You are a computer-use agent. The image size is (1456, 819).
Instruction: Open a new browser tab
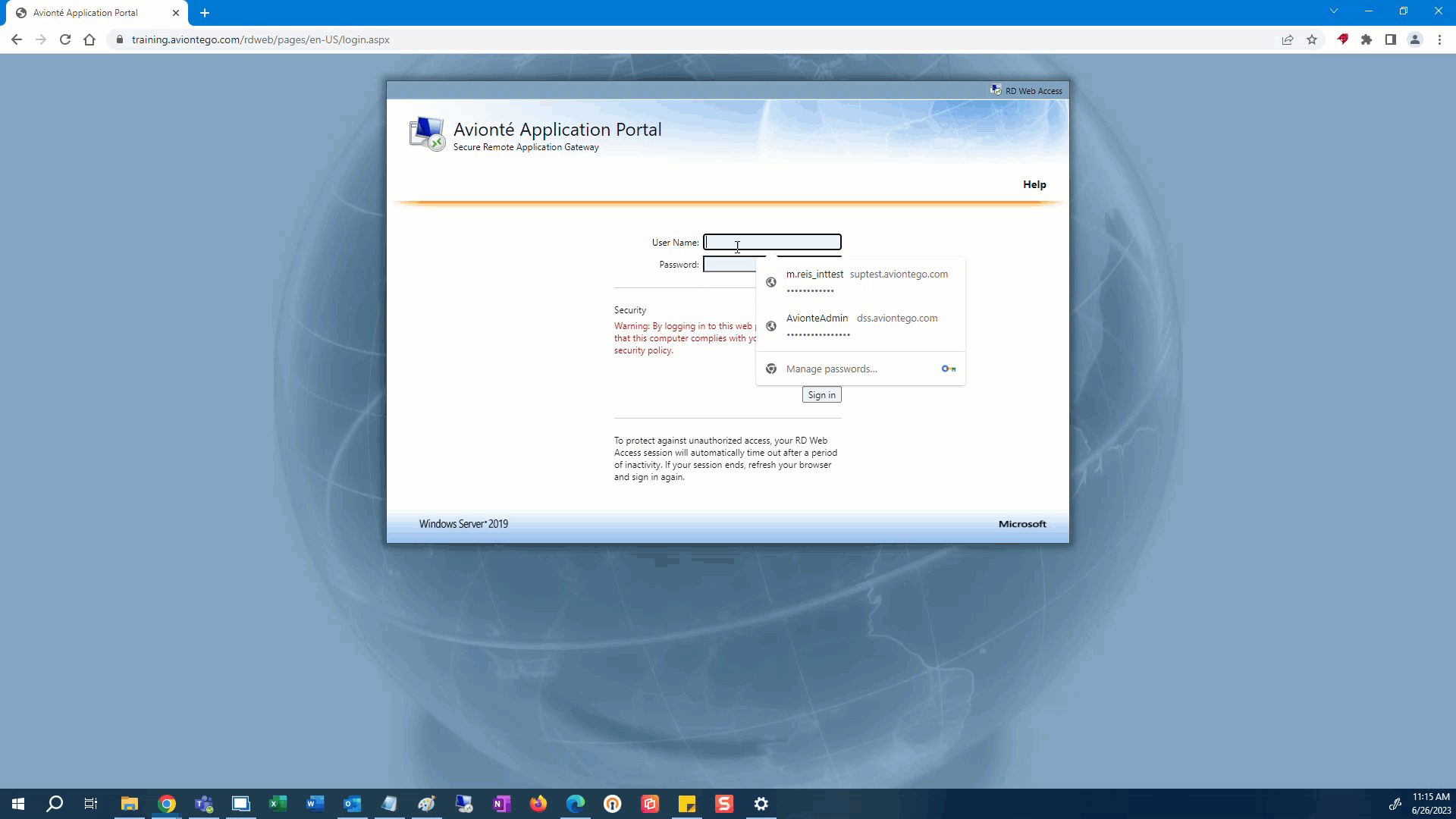(x=205, y=13)
